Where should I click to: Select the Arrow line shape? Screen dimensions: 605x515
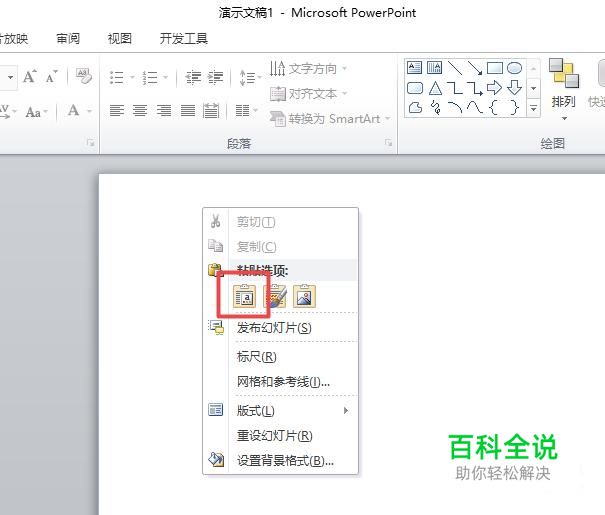tap(475, 68)
